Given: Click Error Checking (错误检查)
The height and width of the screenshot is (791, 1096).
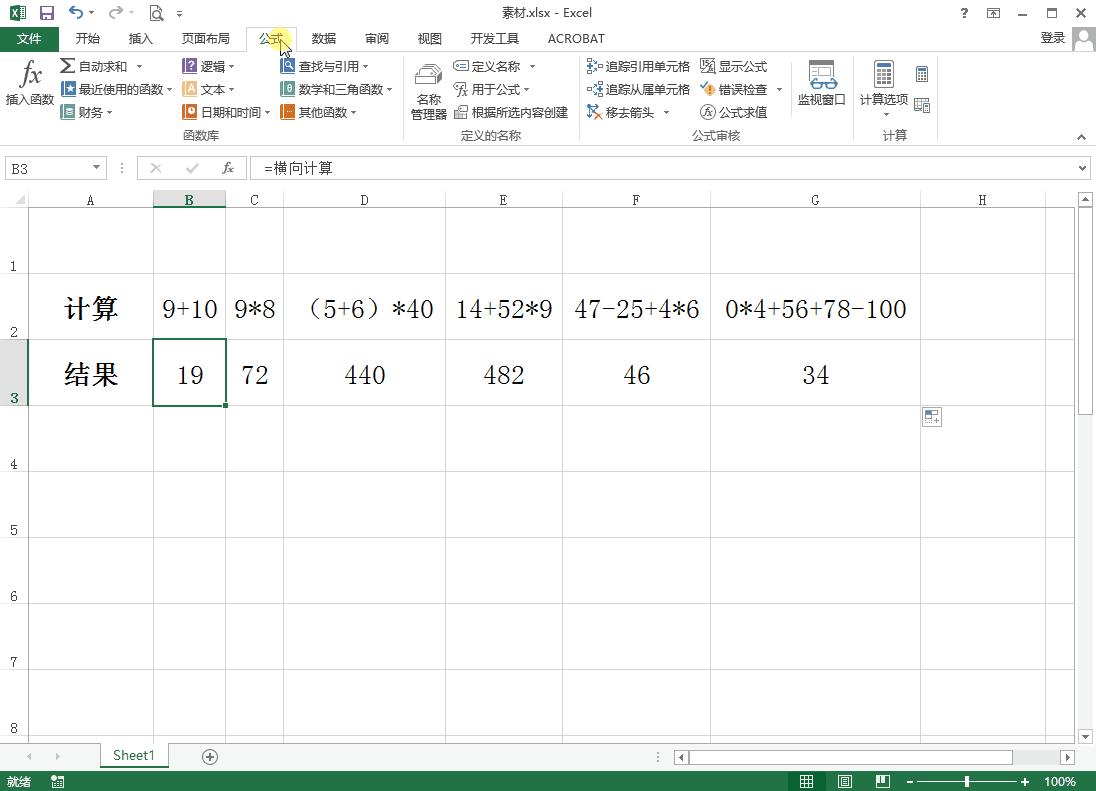Looking at the screenshot, I should click(x=734, y=89).
